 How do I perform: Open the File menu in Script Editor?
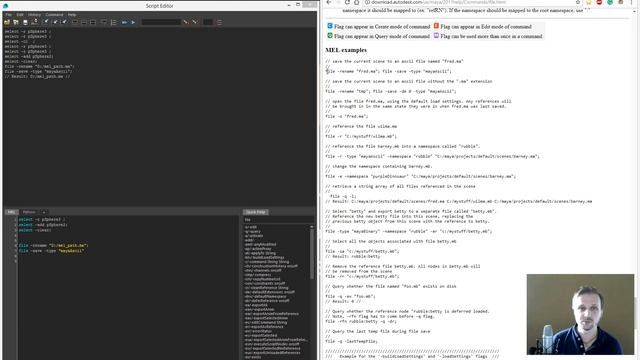[x=9, y=15]
